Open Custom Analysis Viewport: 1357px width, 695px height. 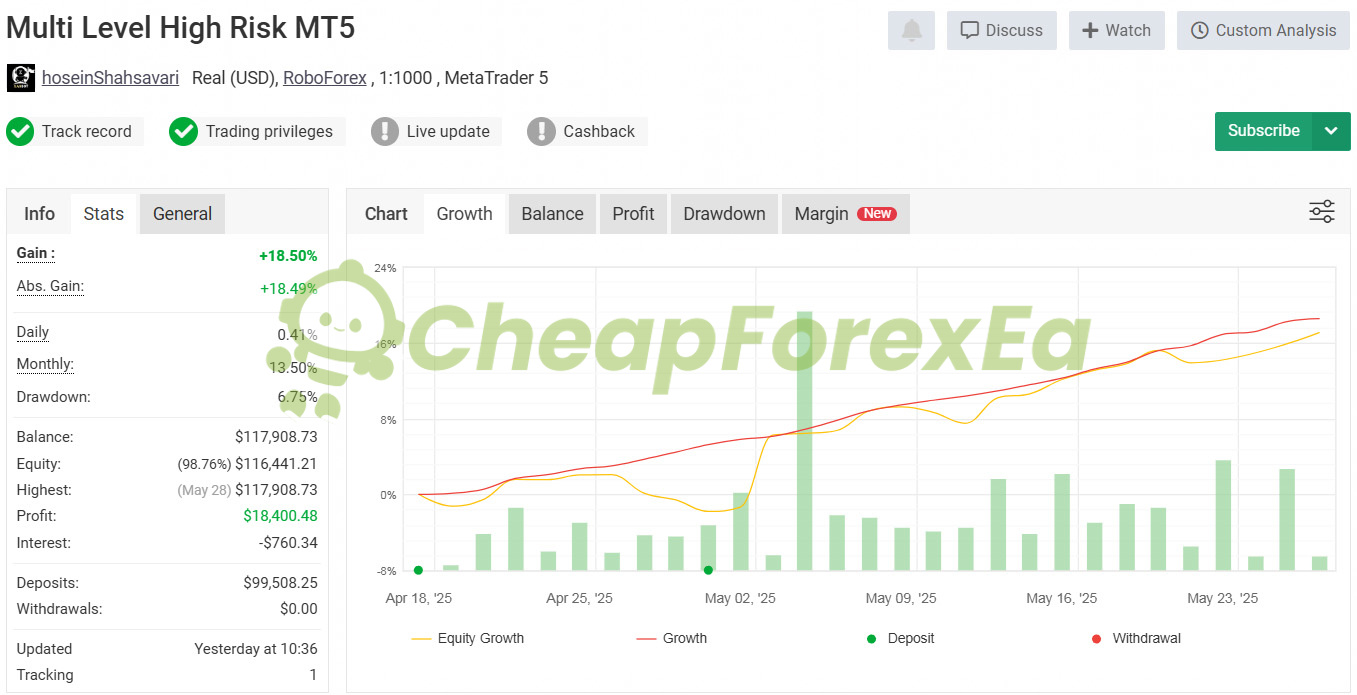[x=1264, y=30]
